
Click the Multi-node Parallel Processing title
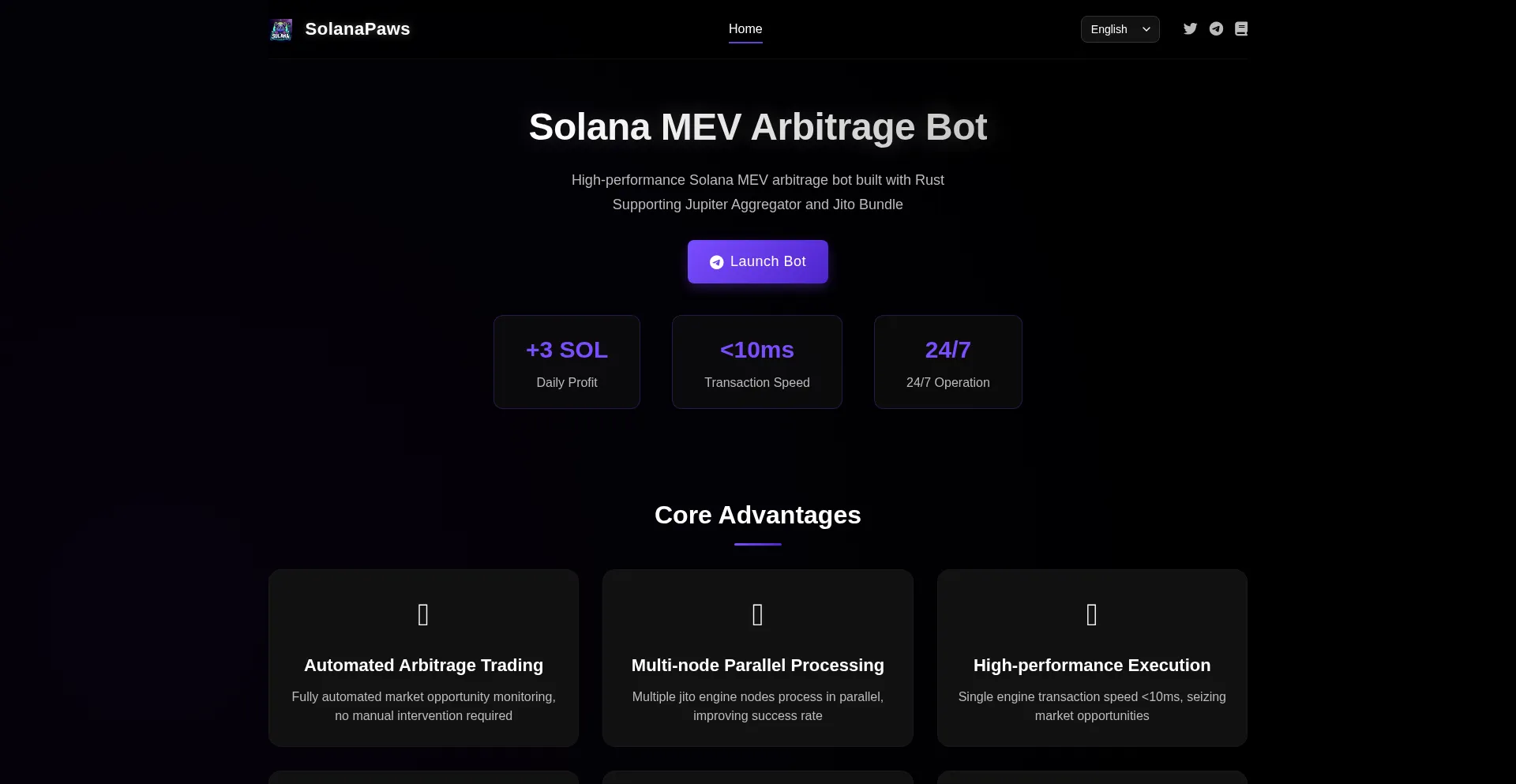(x=757, y=666)
